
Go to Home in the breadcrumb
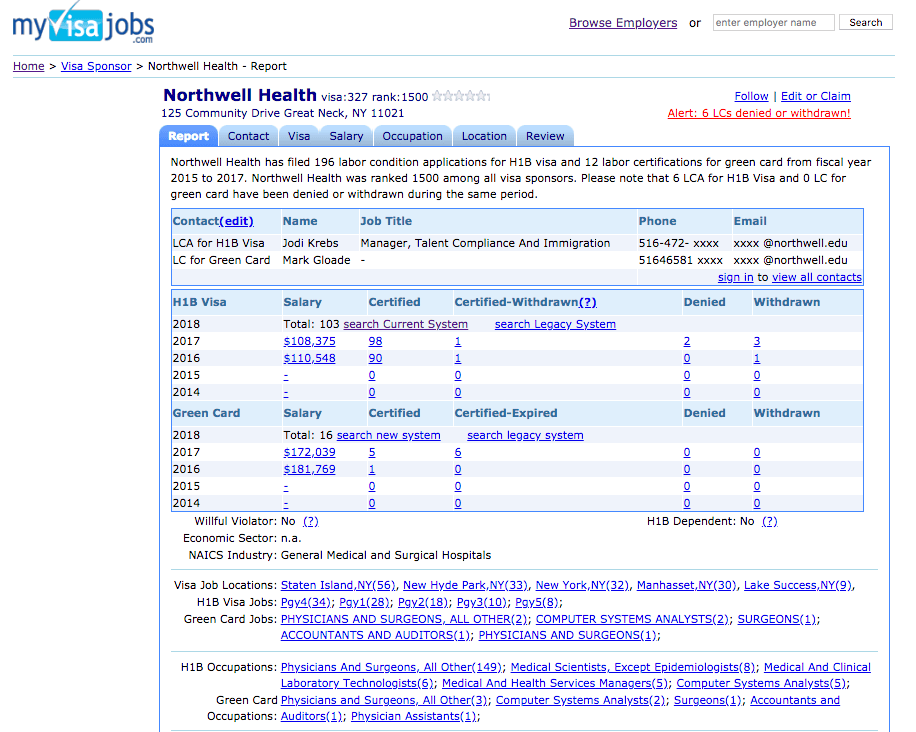[29, 66]
